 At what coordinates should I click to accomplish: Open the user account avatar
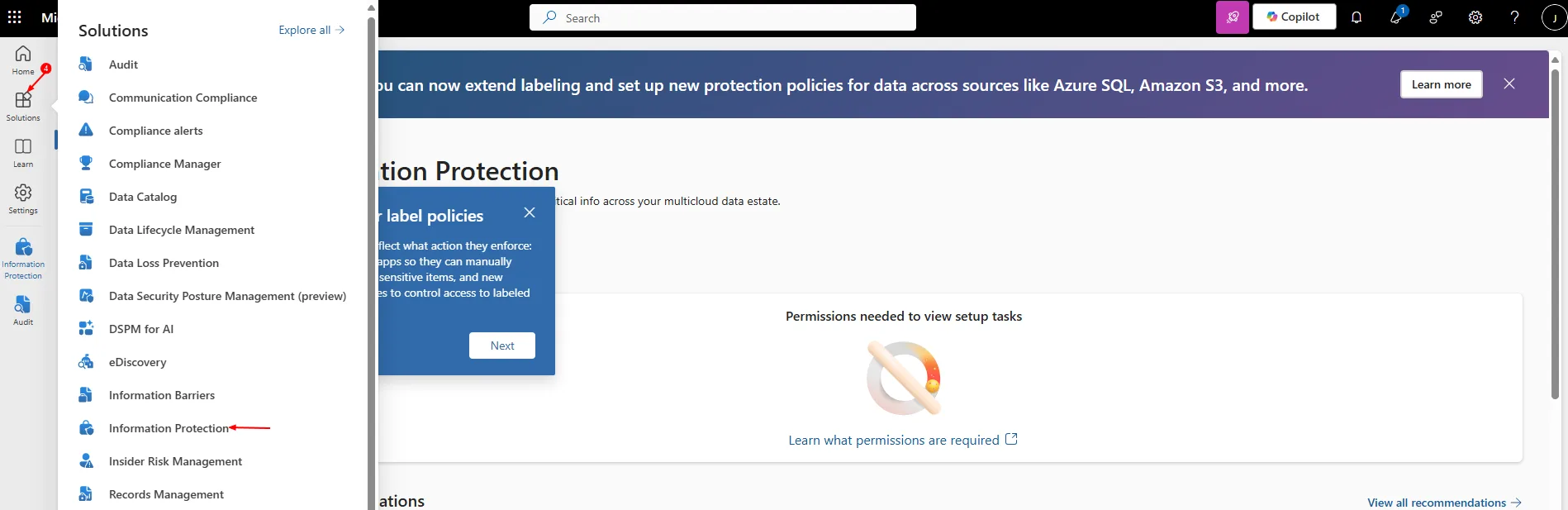[1554, 17]
